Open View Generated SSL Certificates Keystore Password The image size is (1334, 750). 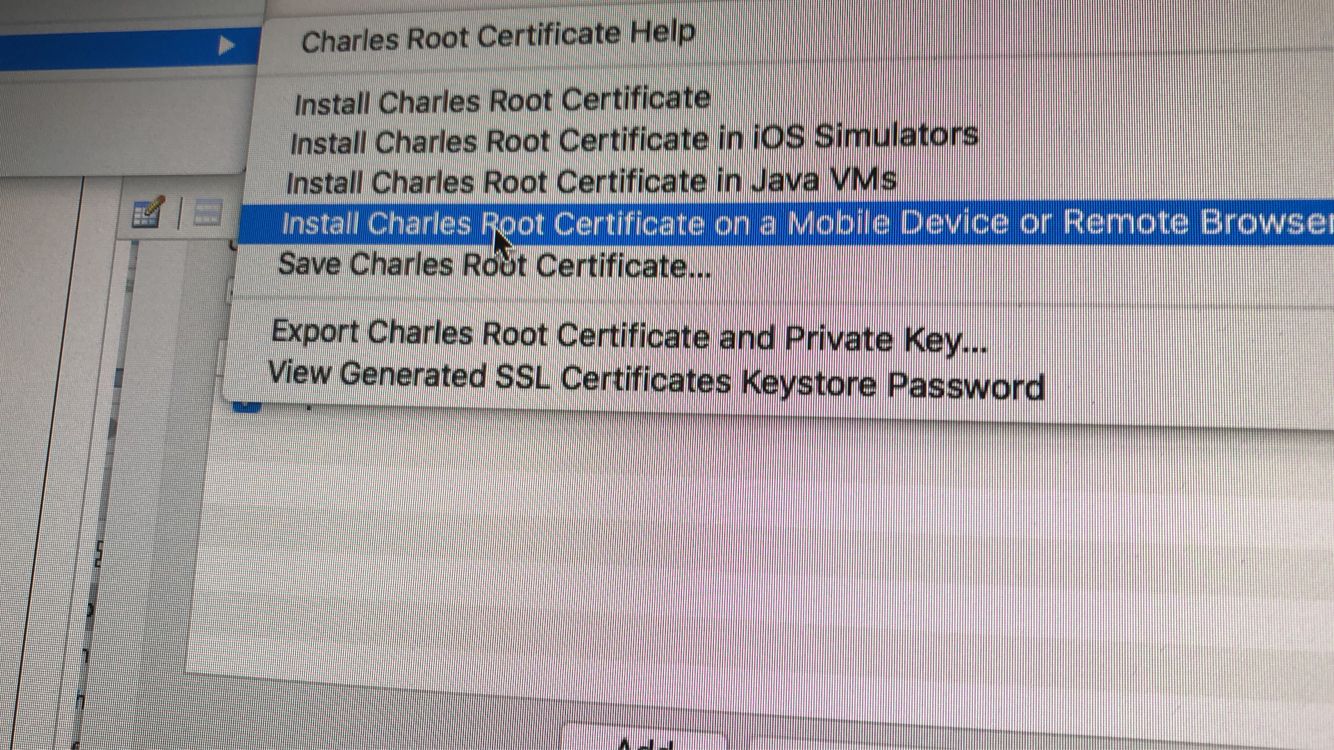pyautogui.click(x=656, y=381)
